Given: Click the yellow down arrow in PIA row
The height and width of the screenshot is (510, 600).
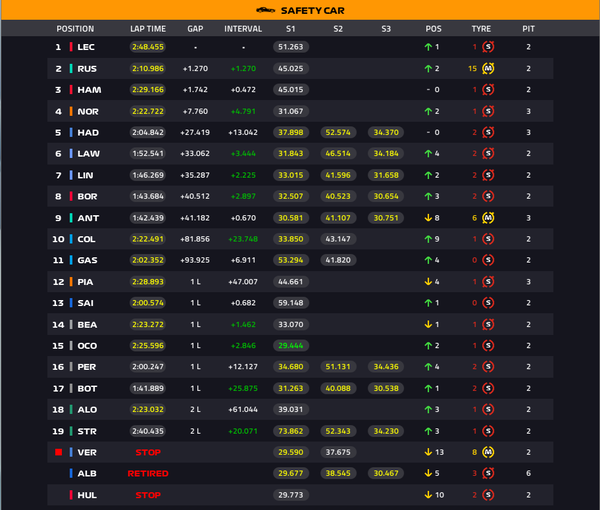Looking at the screenshot, I should pyautogui.click(x=428, y=282).
